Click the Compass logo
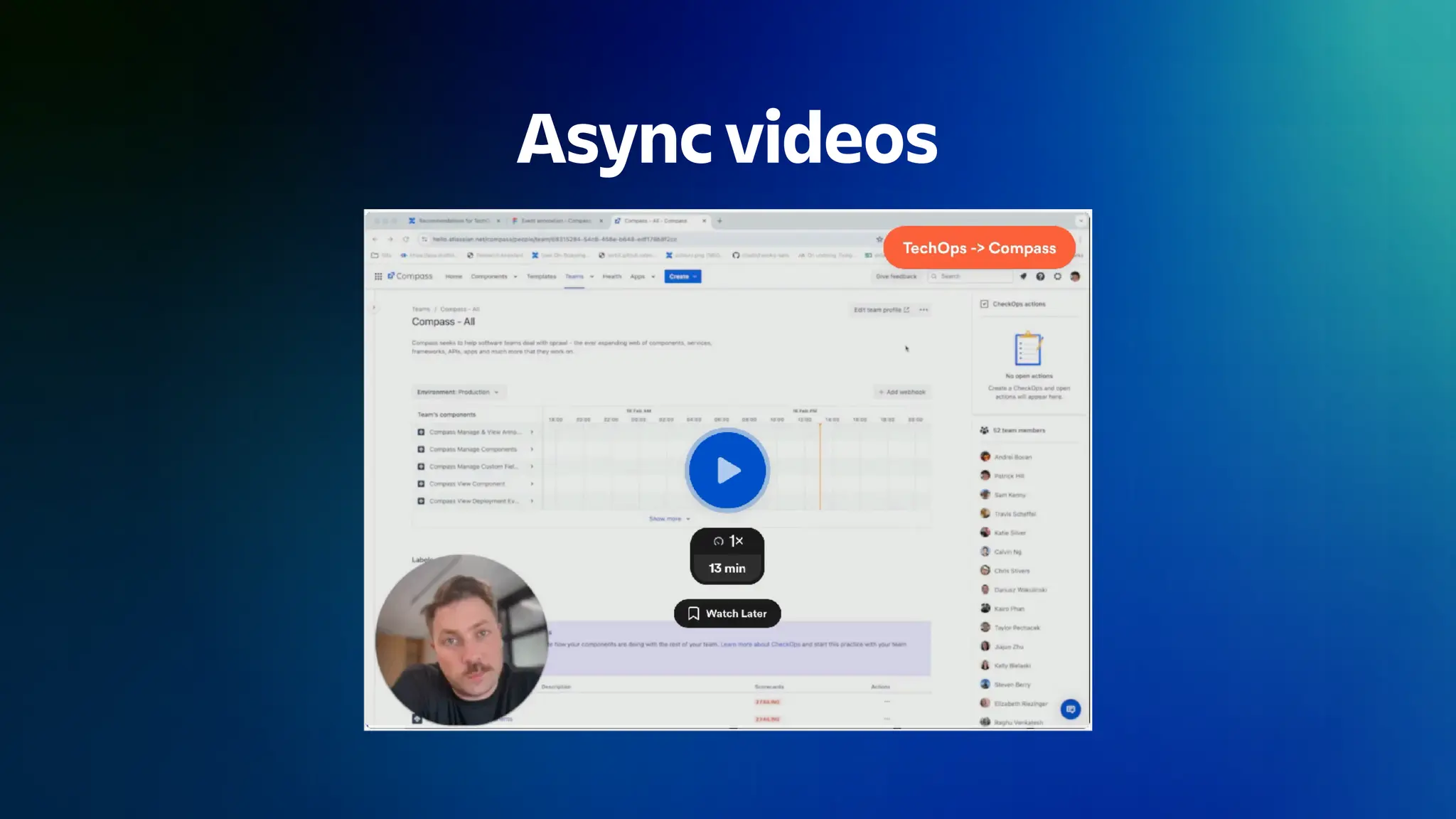This screenshot has height=819, width=1456. point(410,277)
